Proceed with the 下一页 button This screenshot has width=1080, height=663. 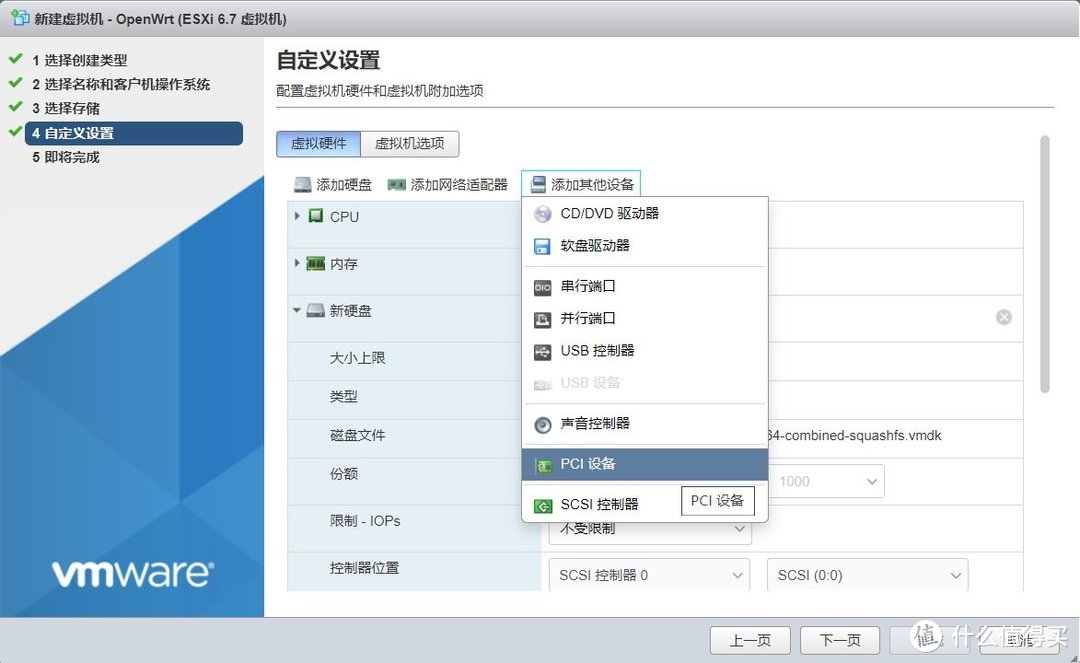pyautogui.click(x=840, y=640)
